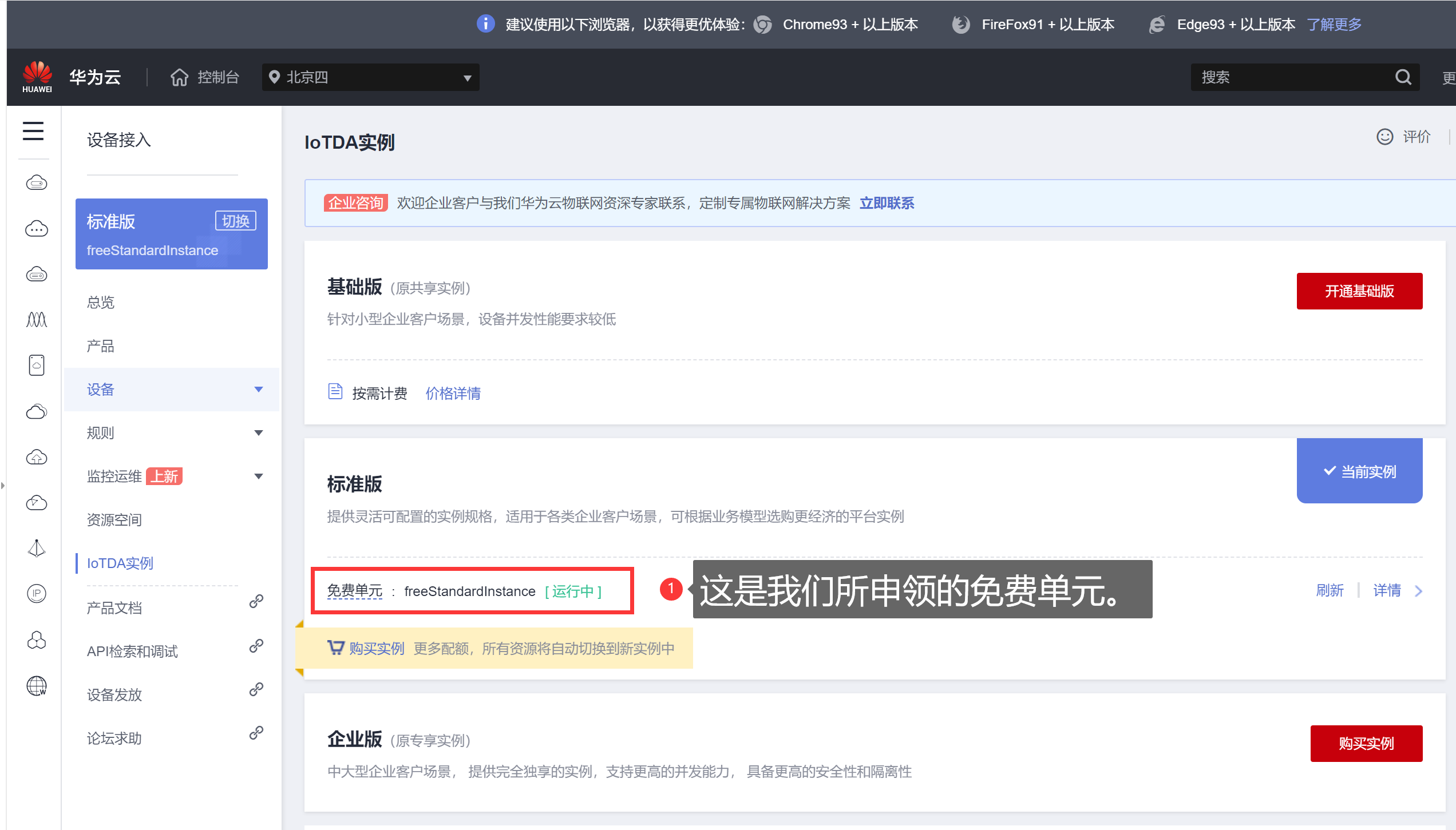This screenshot has width=1456, height=830.
Task: Click into the 搜索 input field
Action: pos(1288,77)
